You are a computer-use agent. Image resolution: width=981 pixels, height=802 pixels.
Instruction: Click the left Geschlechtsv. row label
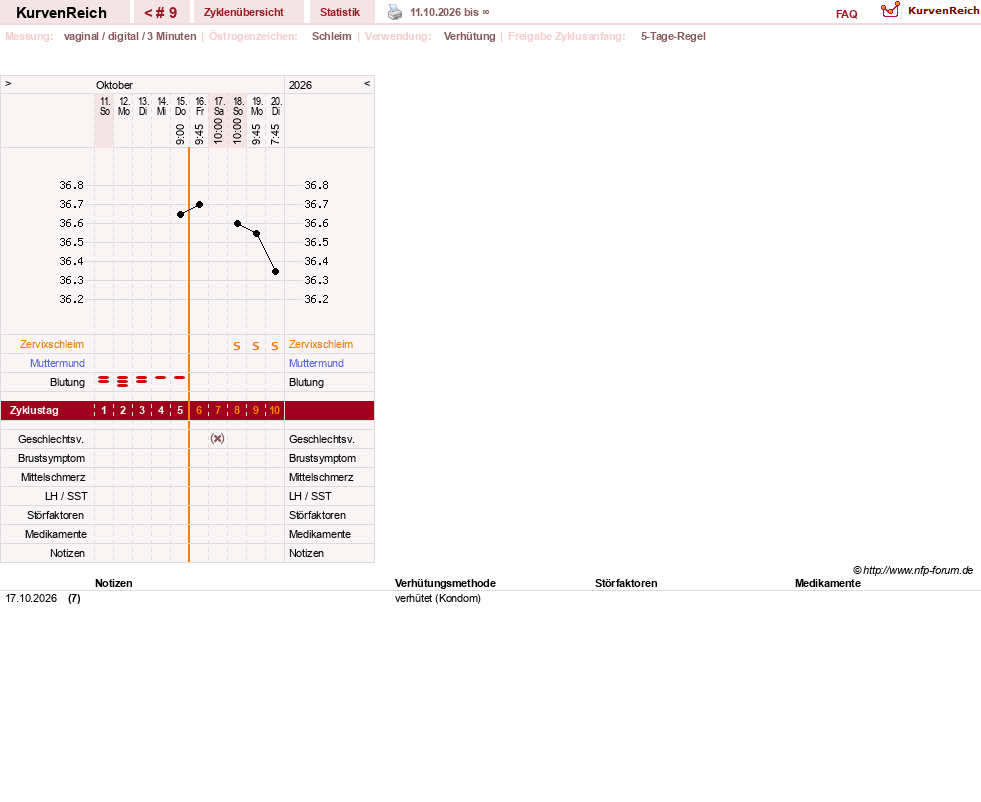(x=51, y=439)
